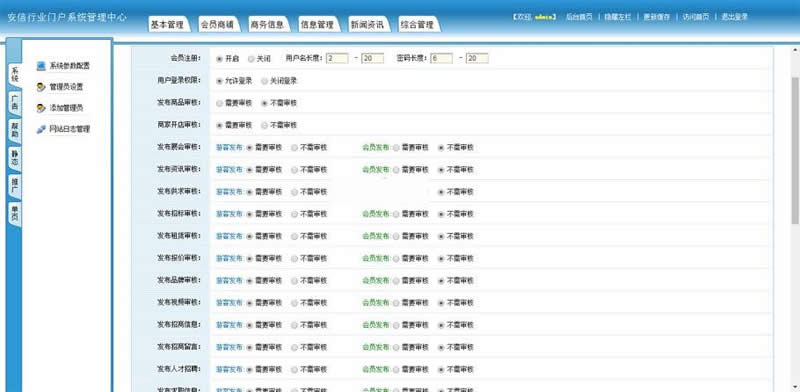The height and width of the screenshot is (392, 800).
Task: Set 会员发布 不需审核 in 发布视频审核 row
Action: [x=441, y=303]
